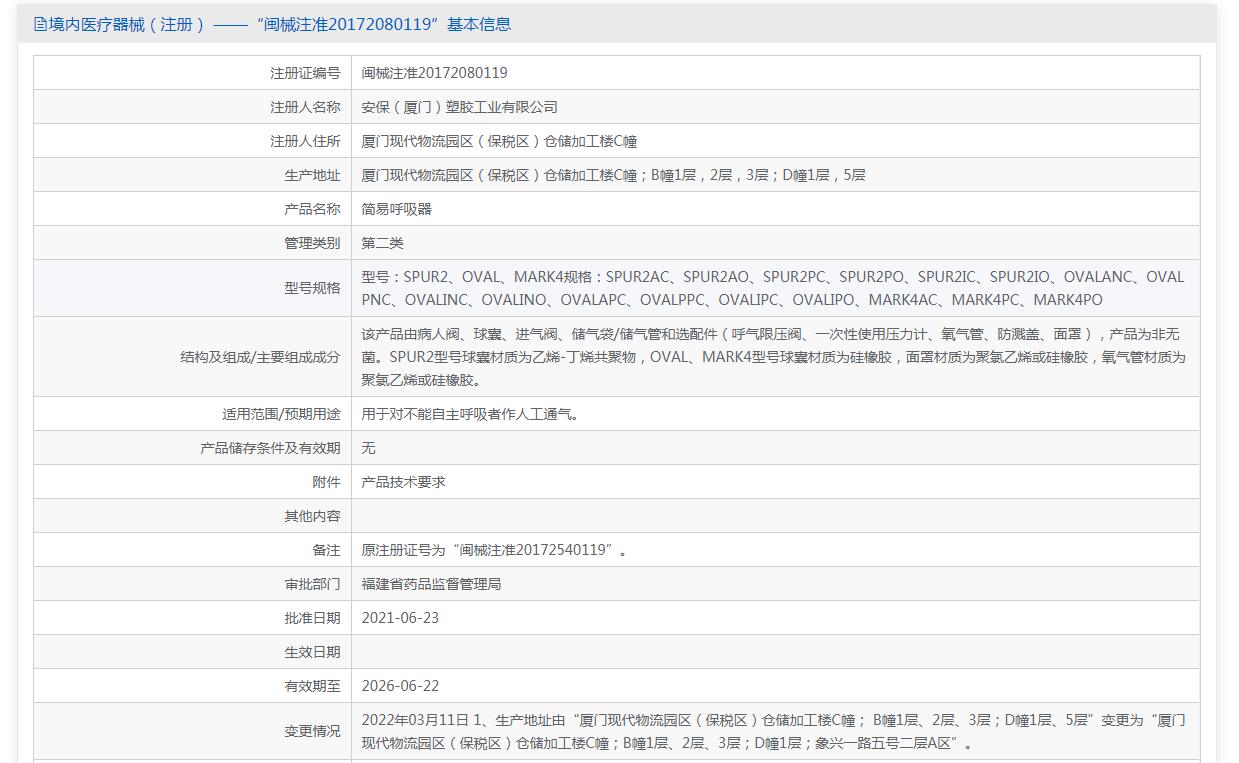Click the approval department 福建省药品监督管理局
Screen dimensions: 1239x763
point(432,584)
